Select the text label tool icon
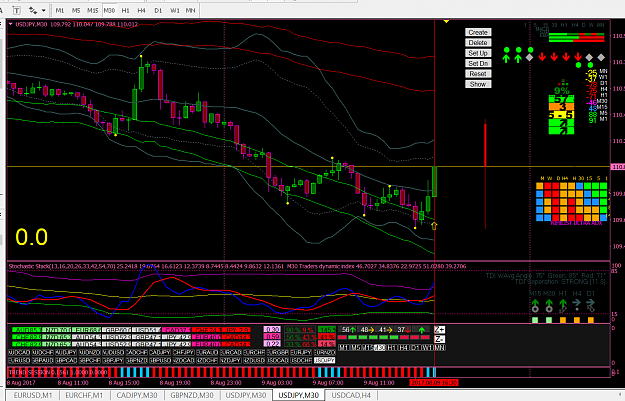 pyautogui.click(x=16, y=10)
